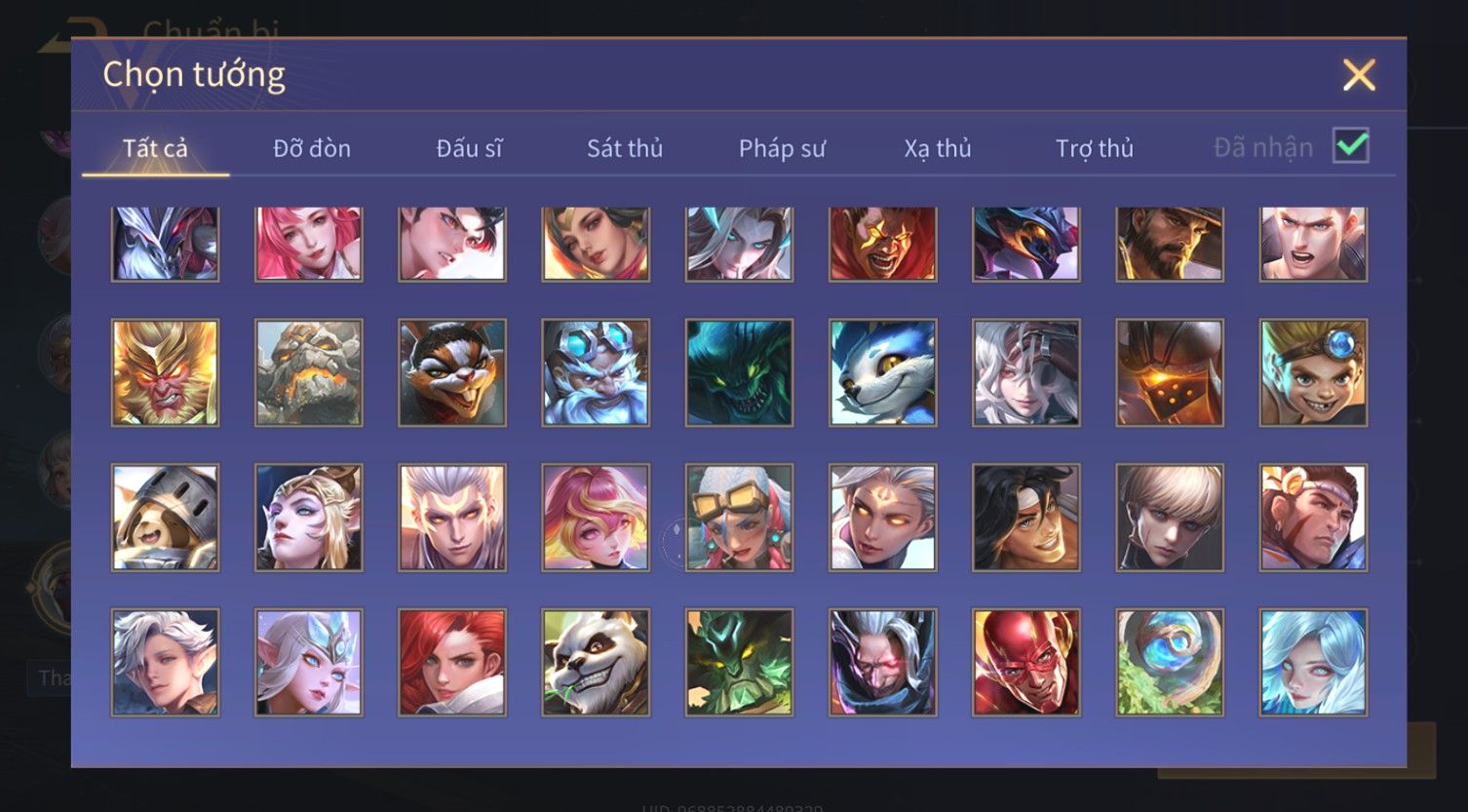Open the Sát thủ hero tab

pyautogui.click(x=625, y=148)
